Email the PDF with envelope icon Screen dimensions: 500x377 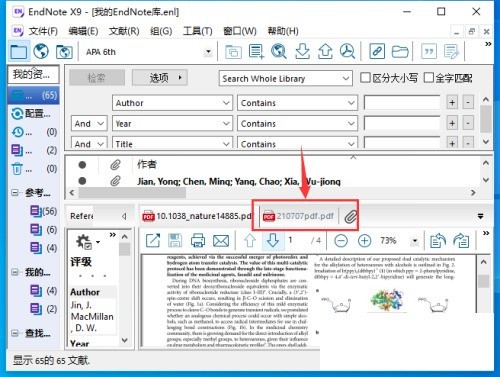point(221,240)
